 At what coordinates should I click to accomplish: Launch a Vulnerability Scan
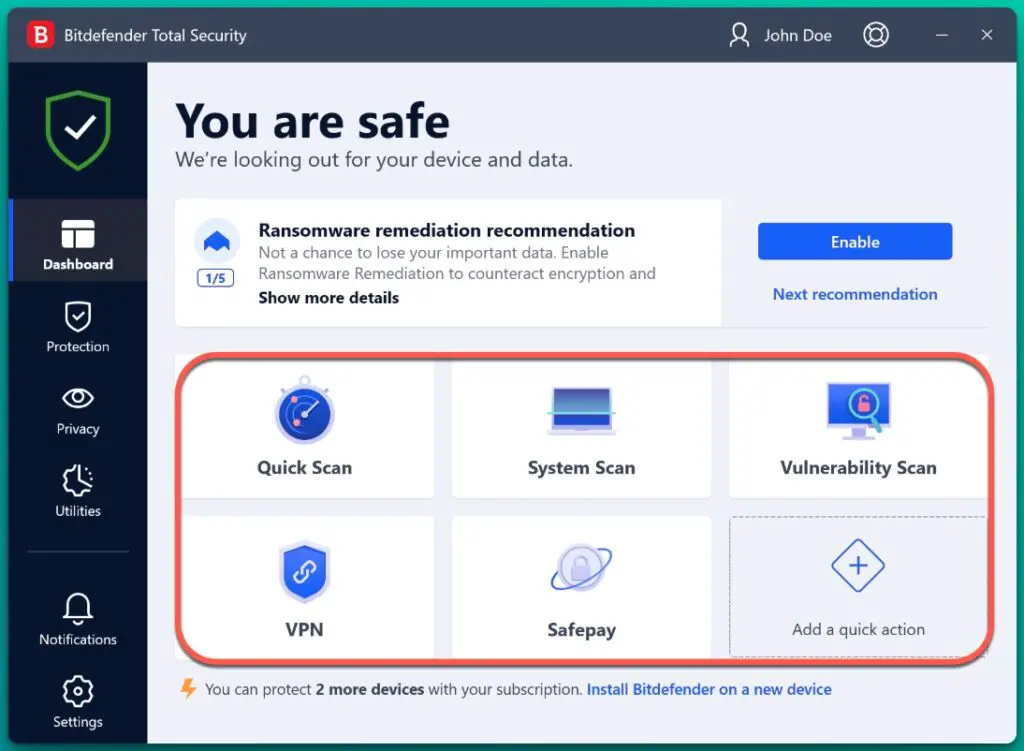[857, 428]
